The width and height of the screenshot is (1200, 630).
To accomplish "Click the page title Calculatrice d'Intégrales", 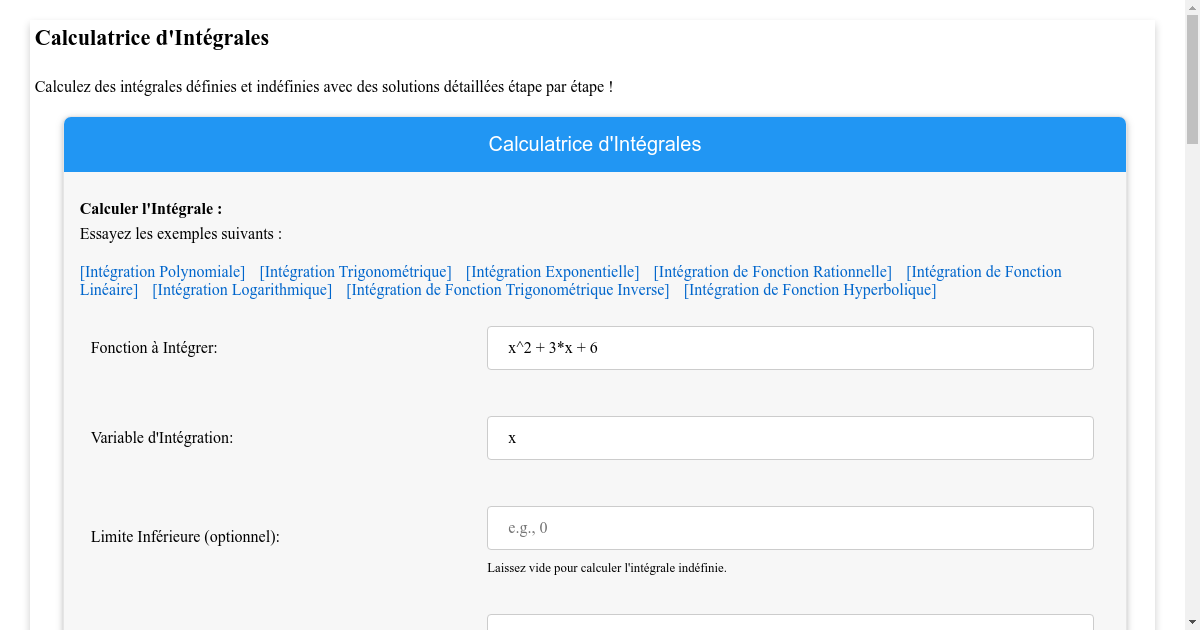I will click(x=151, y=38).
